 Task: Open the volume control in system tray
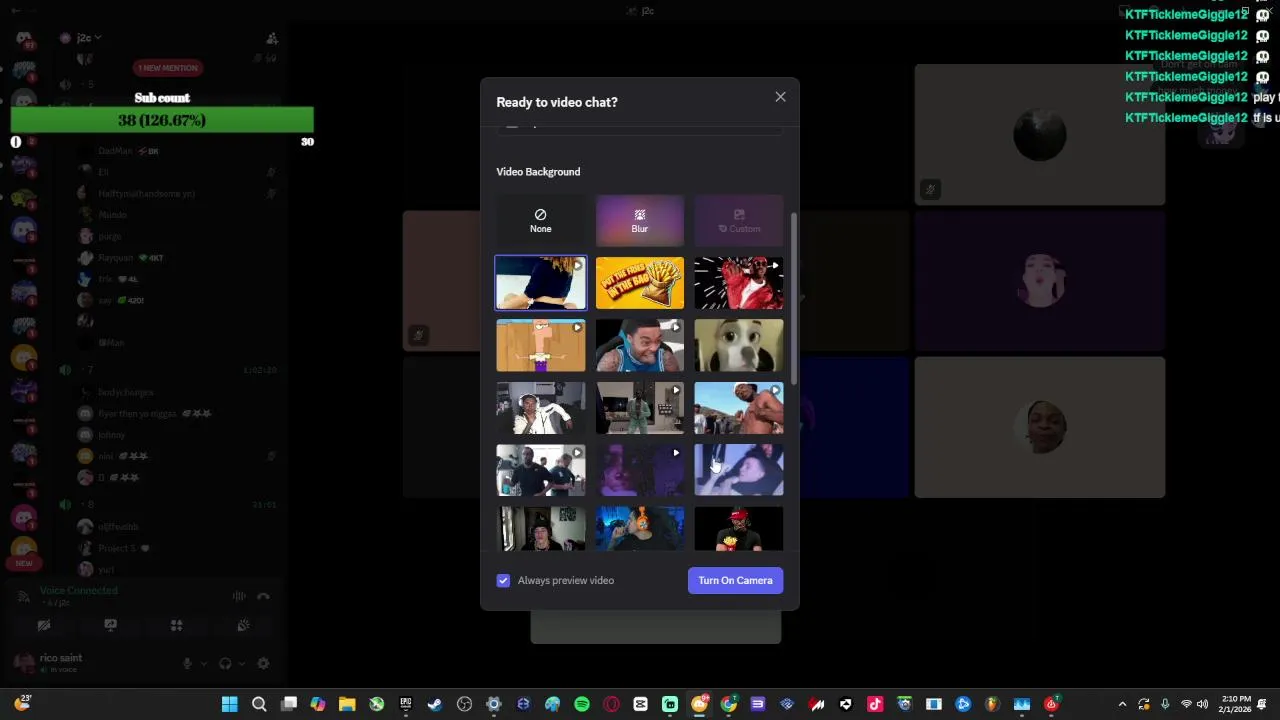pos(1202,704)
